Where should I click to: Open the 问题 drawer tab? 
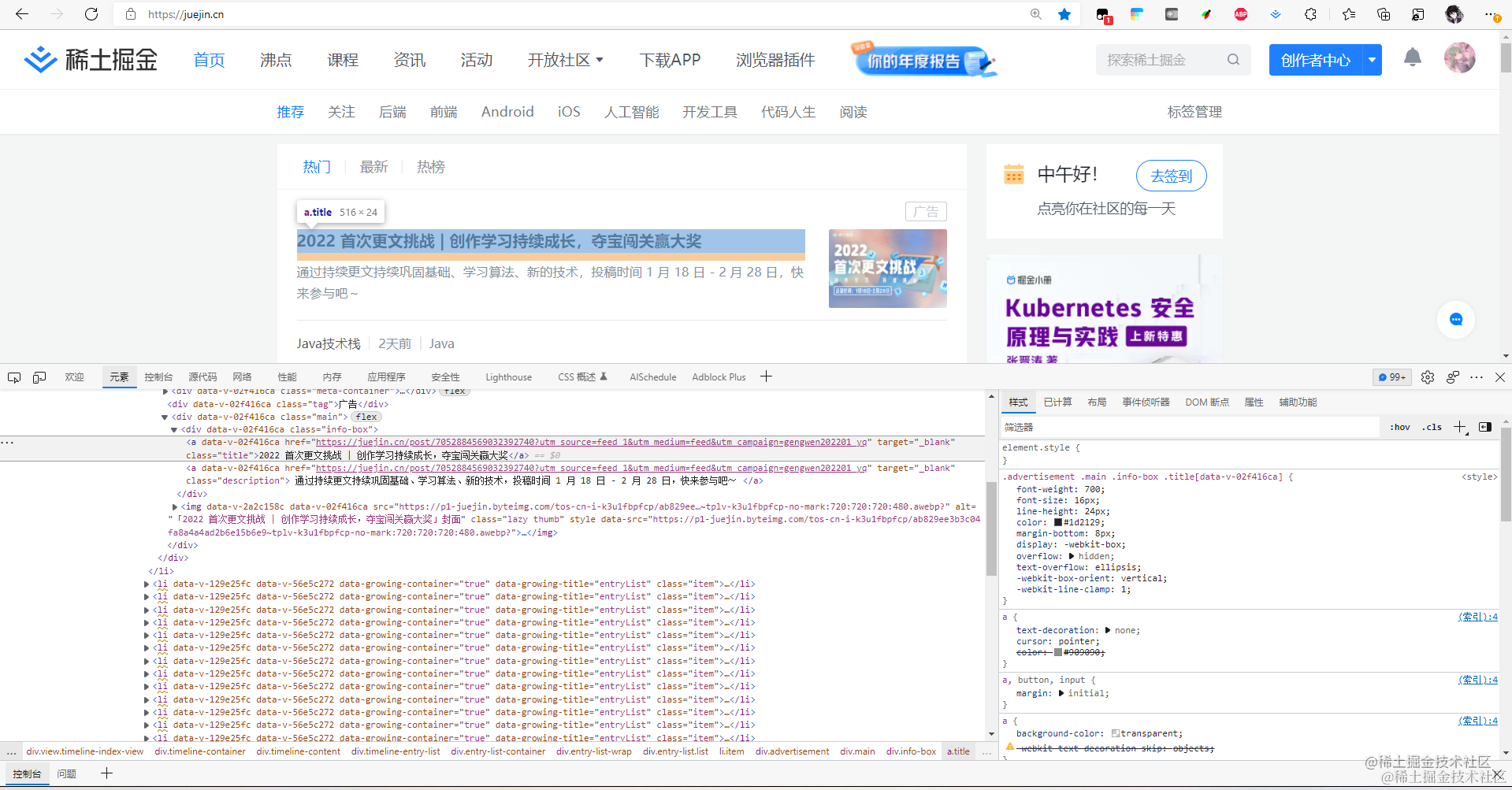click(67, 774)
